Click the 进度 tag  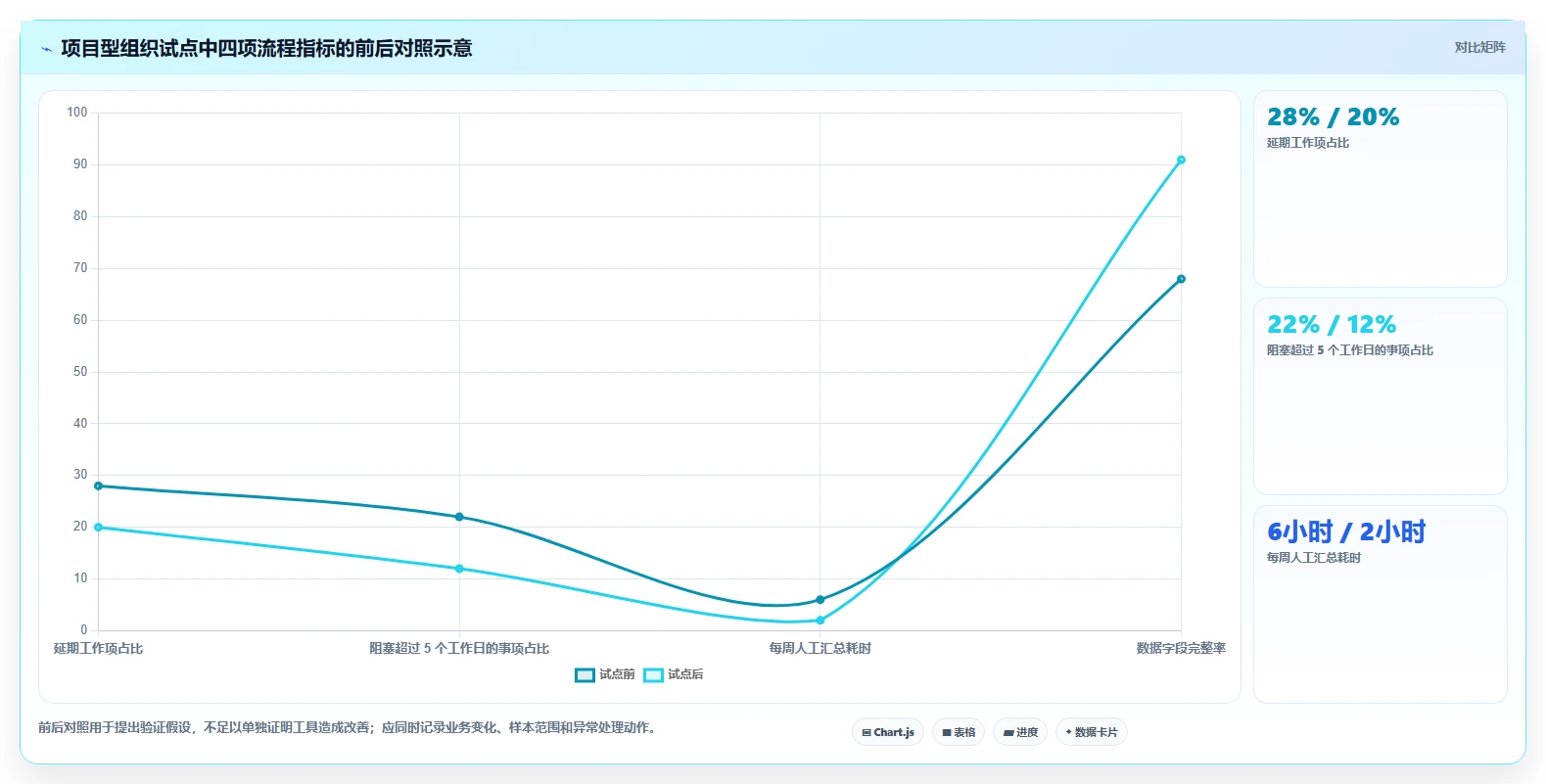tap(1020, 732)
